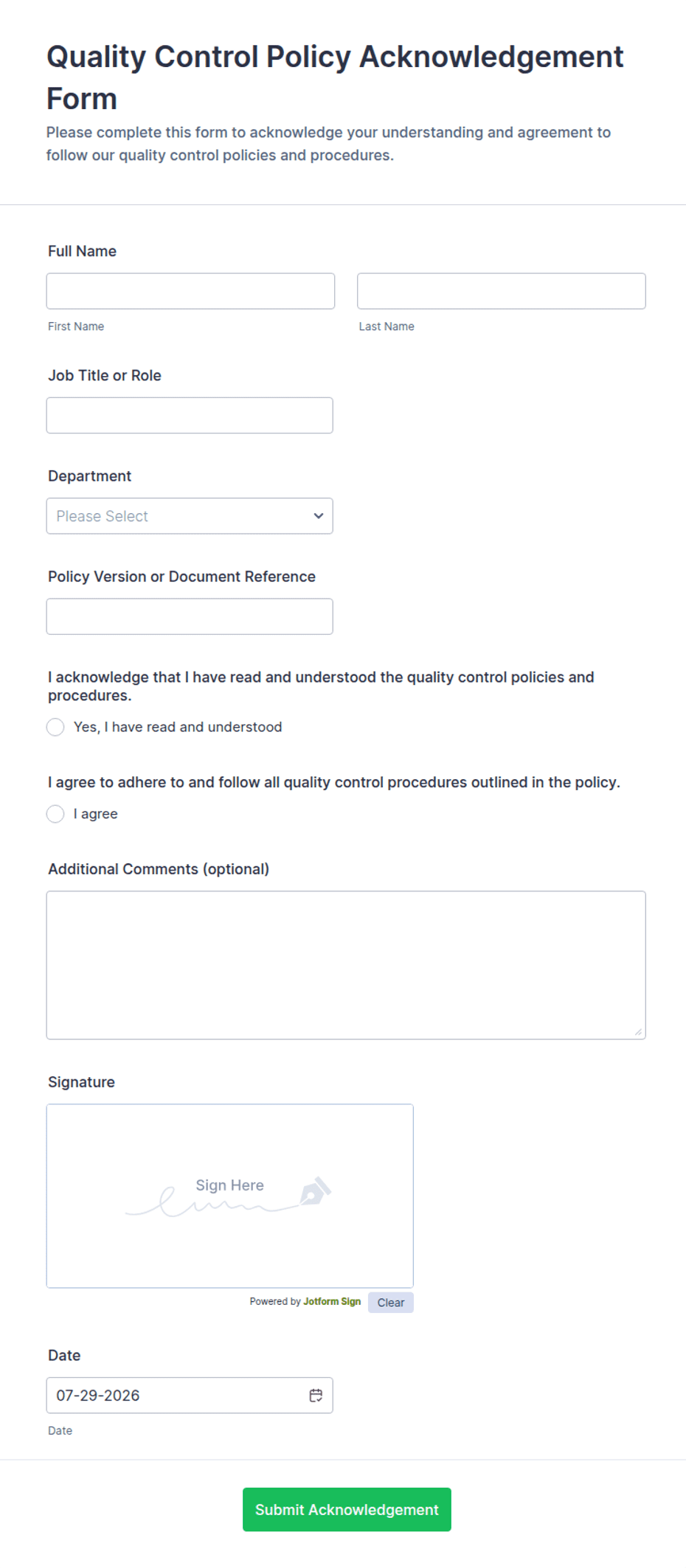Click the Sign Here signature canvas
The height and width of the screenshot is (1568, 686).
point(230,1196)
